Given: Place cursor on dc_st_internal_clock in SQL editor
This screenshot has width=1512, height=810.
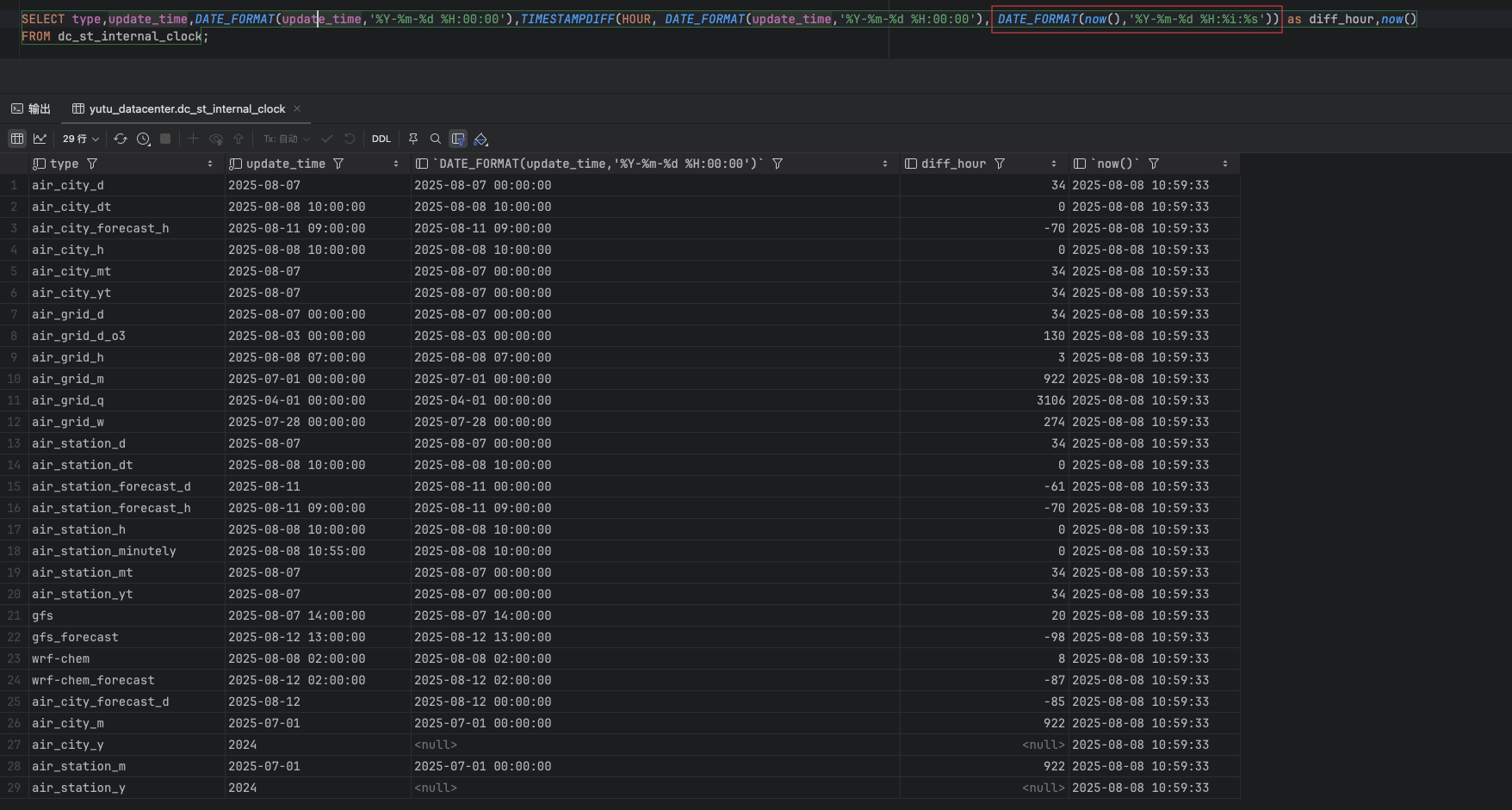Looking at the screenshot, I should 129,36.
